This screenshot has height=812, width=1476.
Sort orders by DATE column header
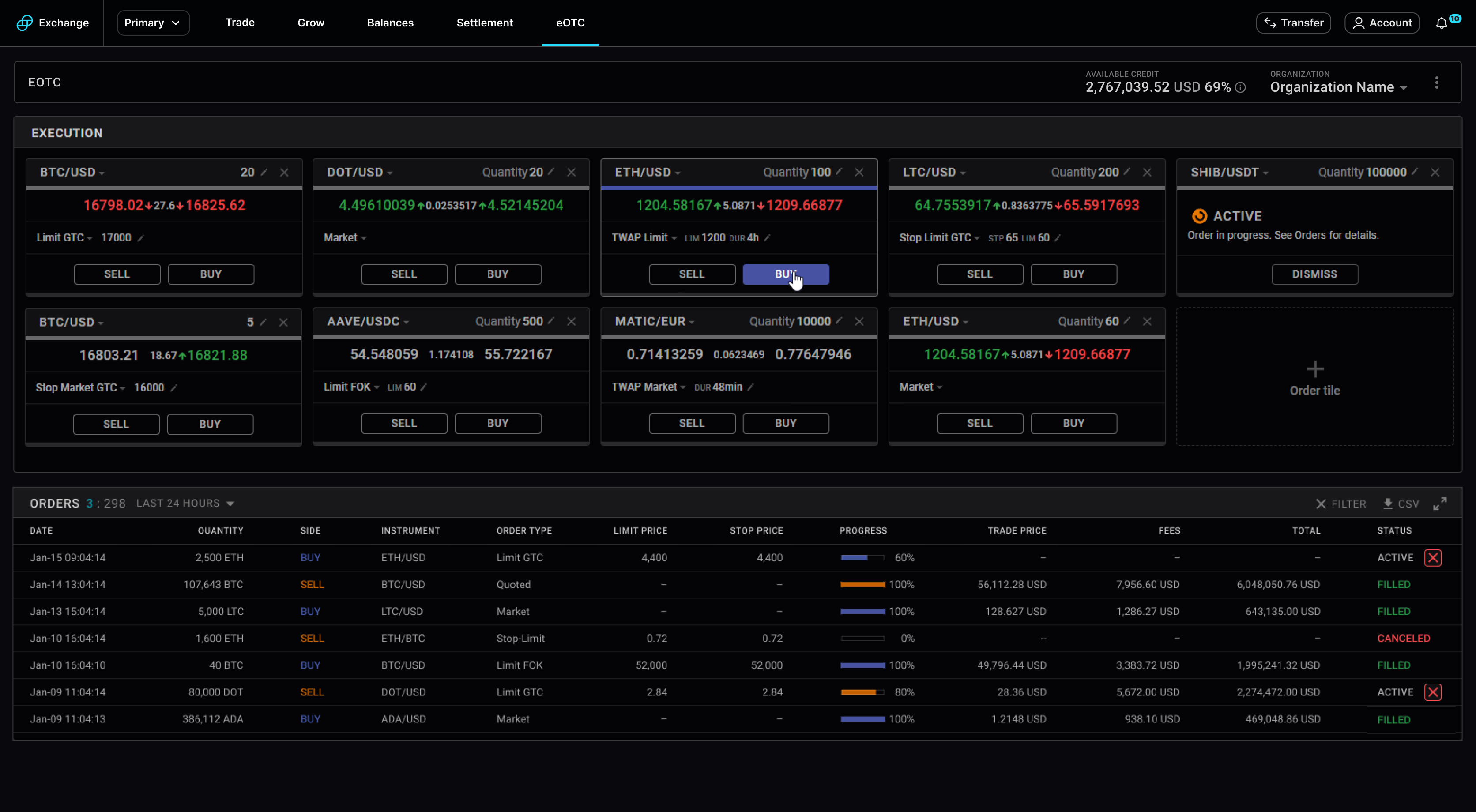pyautogui.click(x=41, y=530)
